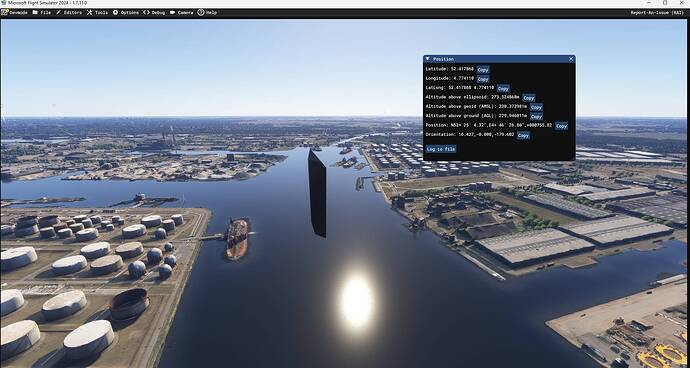The width and height of the screenshot is (690, 368).
Task: Open the Camera menu
Action: pos(181,12)
